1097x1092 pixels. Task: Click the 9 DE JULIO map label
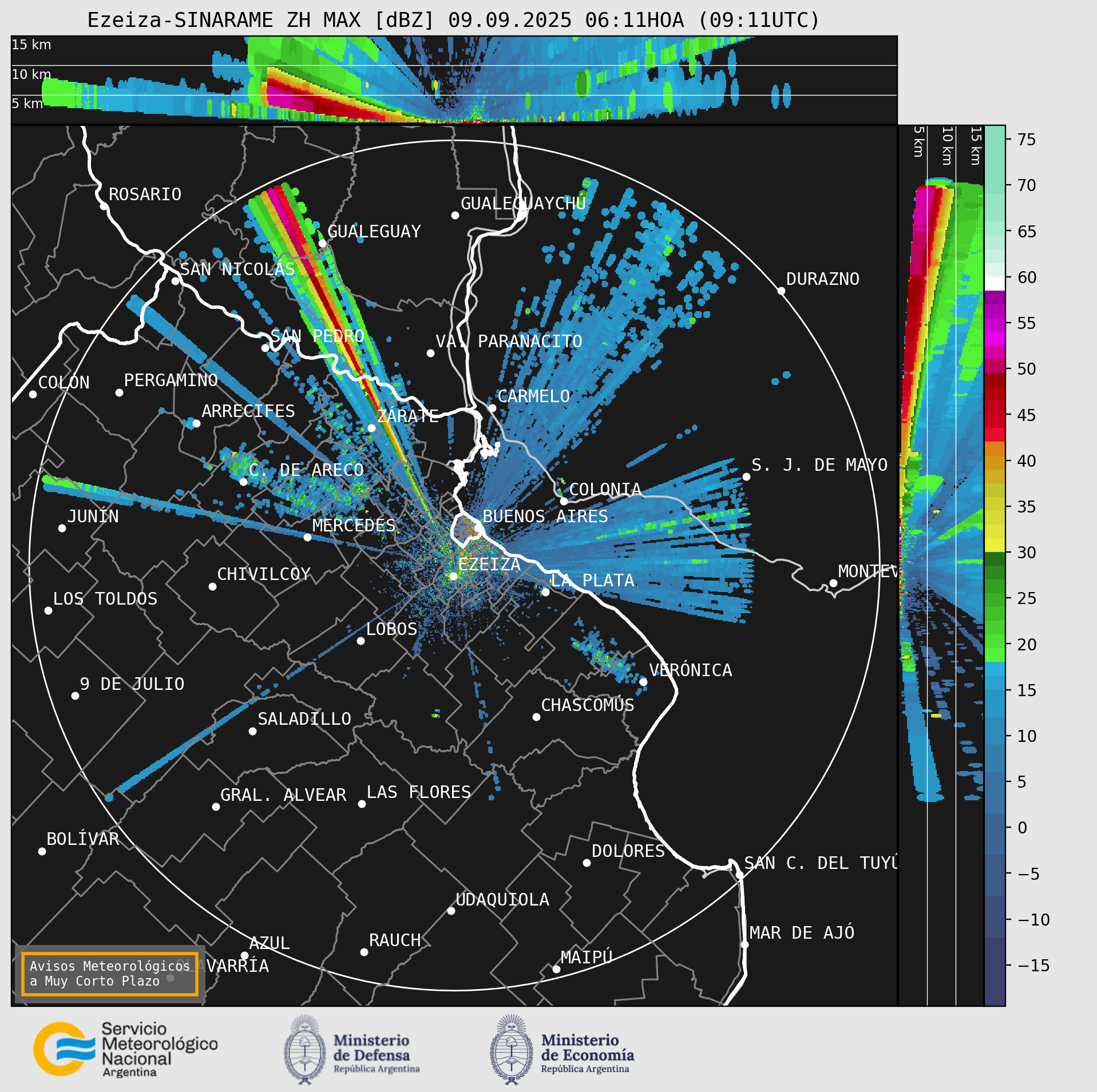(132, 684)
